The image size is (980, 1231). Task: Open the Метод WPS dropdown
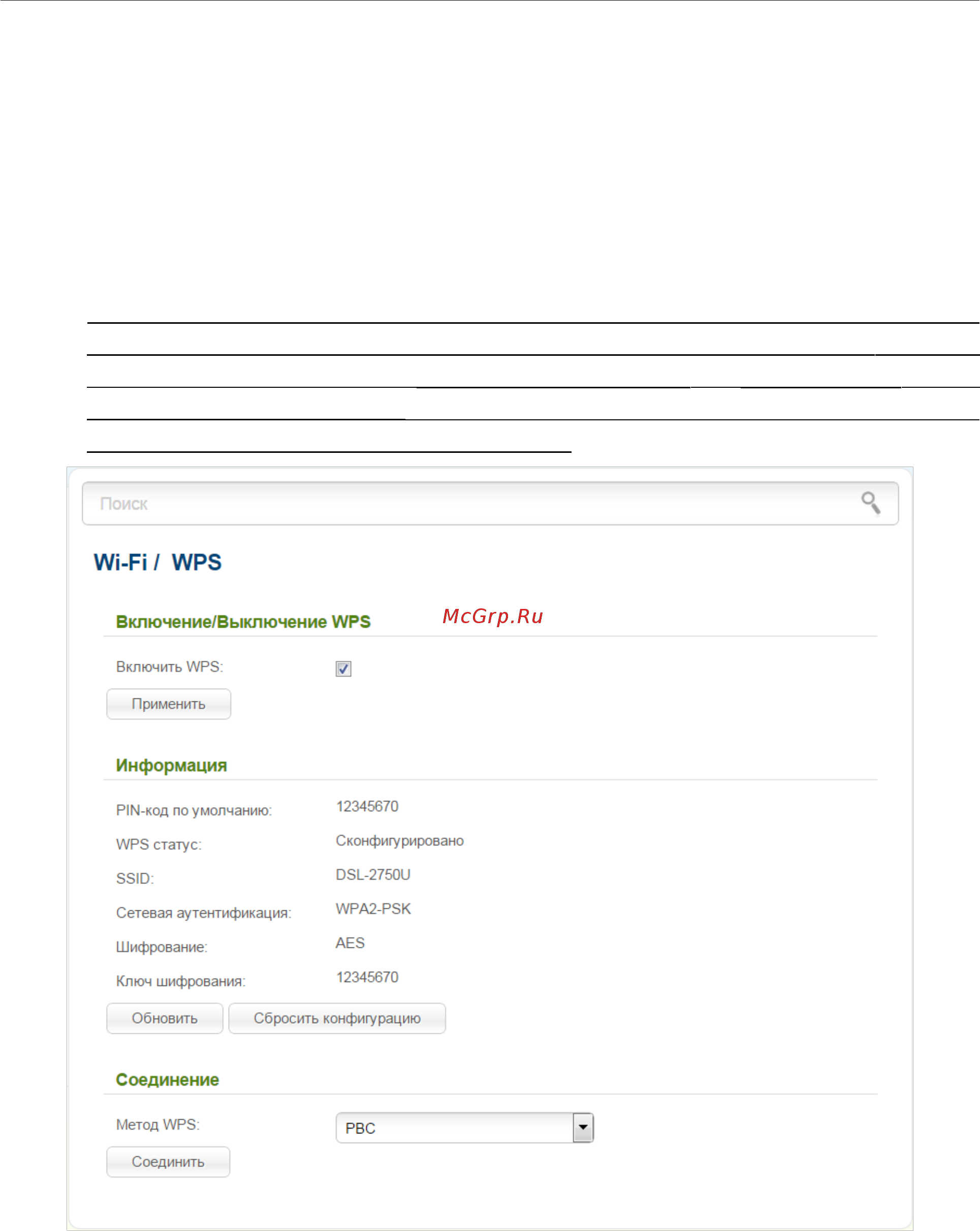[x=465, y=1128]
